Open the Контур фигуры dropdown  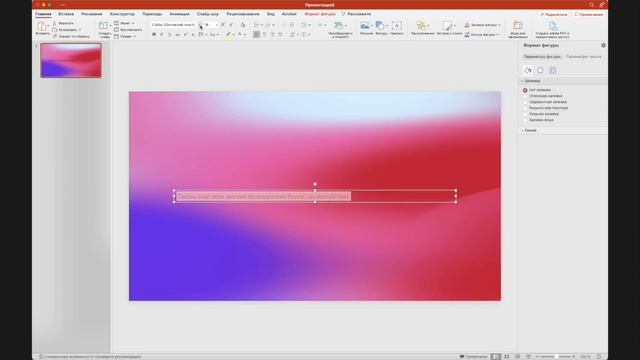[x=482, y=35]
